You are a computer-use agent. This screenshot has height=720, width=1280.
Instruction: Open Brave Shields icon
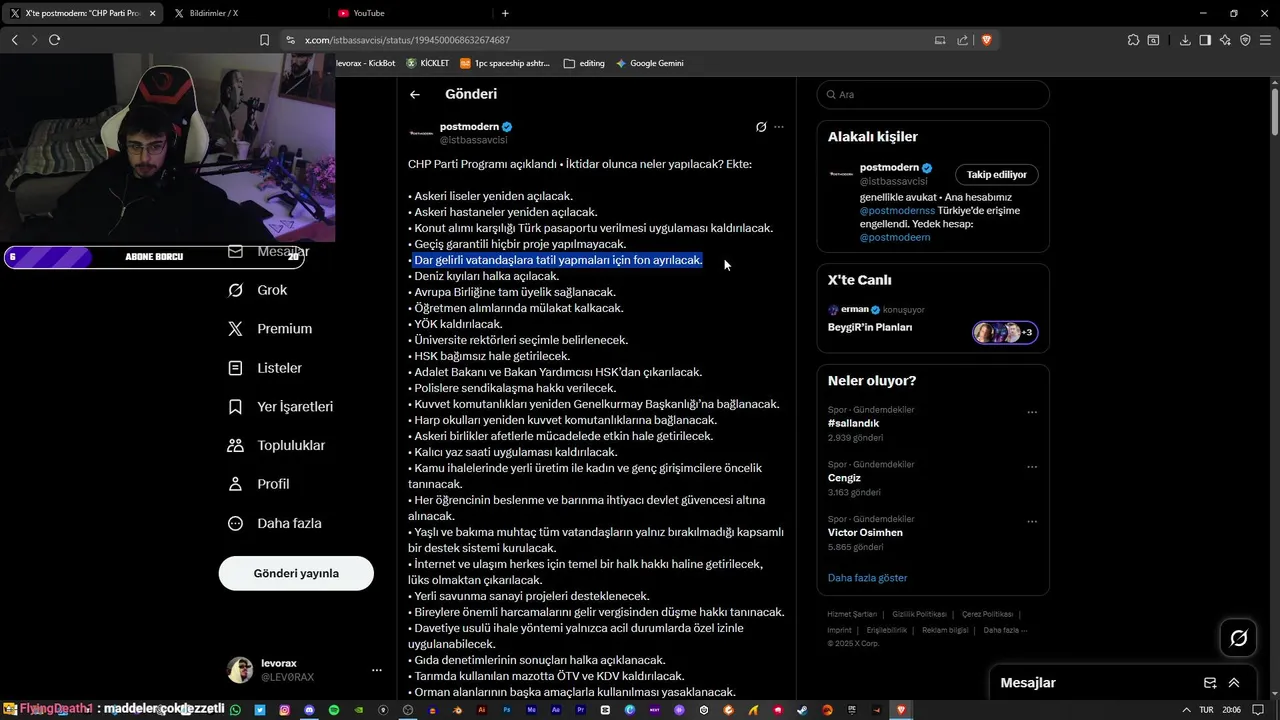[986, 40]
